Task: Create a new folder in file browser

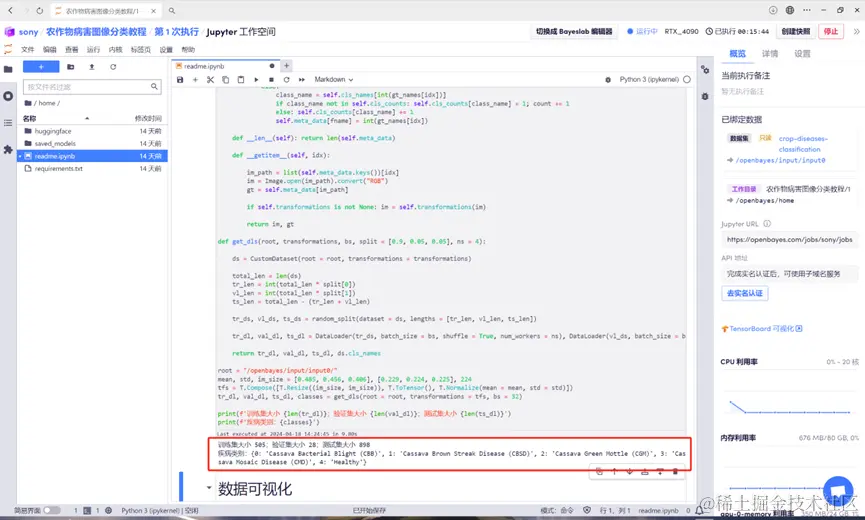Action: (71, 67)
